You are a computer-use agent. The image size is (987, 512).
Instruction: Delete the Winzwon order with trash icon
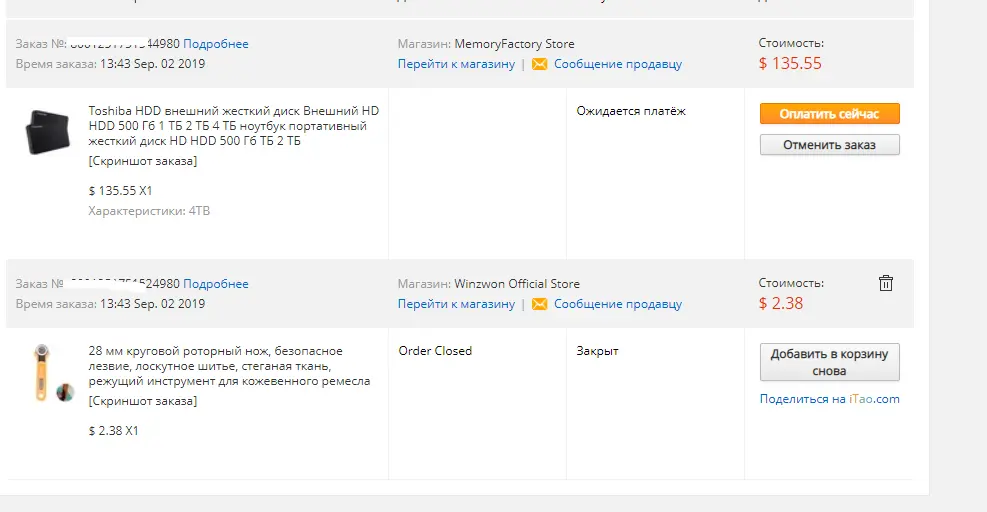coord(886,283)
